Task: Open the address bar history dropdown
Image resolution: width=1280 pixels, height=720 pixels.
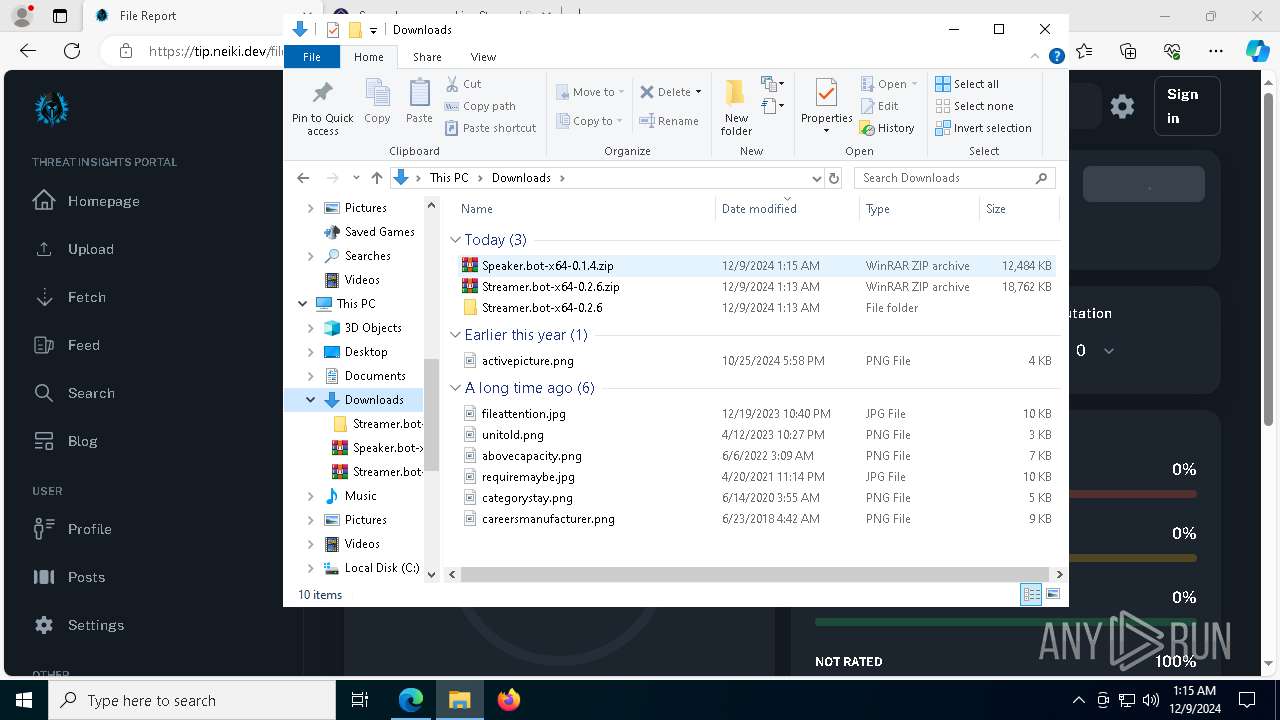Action: 816,178
